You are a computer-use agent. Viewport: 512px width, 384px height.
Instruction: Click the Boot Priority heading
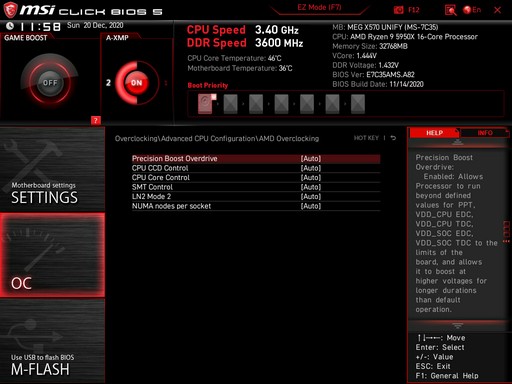click(208, 85)
